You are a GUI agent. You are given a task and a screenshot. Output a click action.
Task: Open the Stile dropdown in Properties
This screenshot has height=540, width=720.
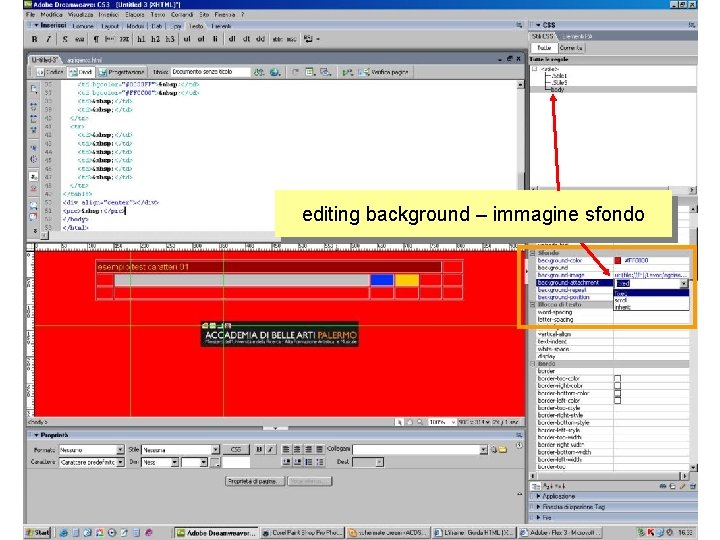(215, 450)
